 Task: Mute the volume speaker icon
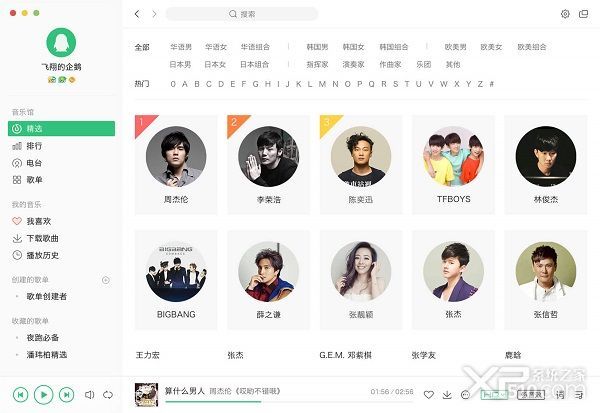[x=89, y=395]
